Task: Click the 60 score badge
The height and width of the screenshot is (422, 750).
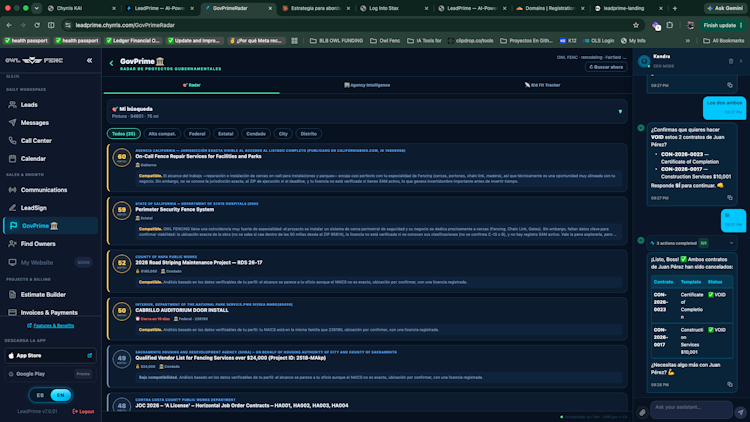Action: [x=121, y=157]
